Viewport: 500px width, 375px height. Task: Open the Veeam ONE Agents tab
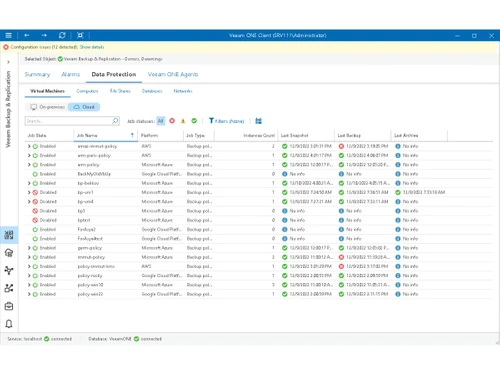173,74
